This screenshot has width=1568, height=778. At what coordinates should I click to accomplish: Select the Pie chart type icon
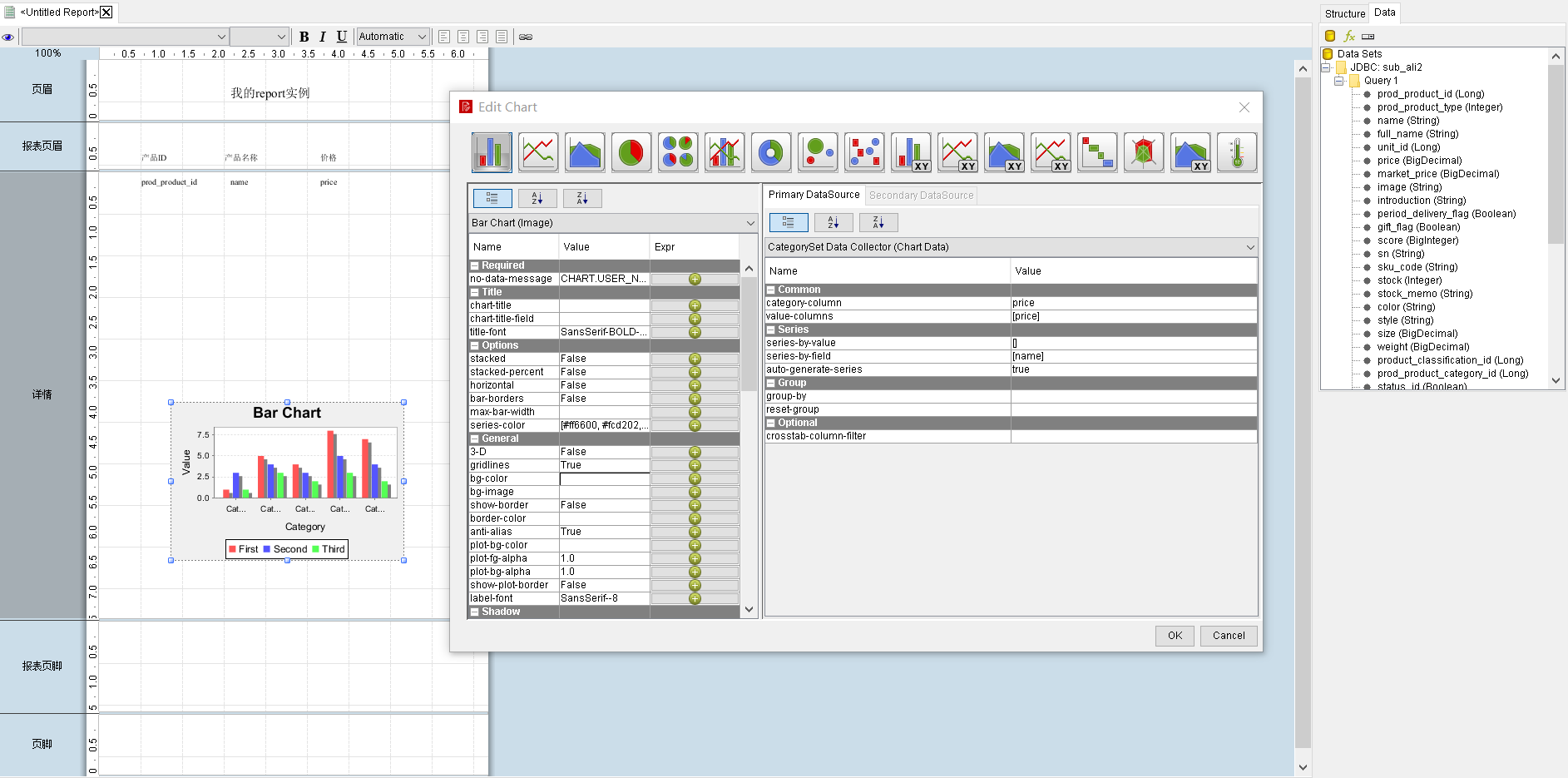631,152
